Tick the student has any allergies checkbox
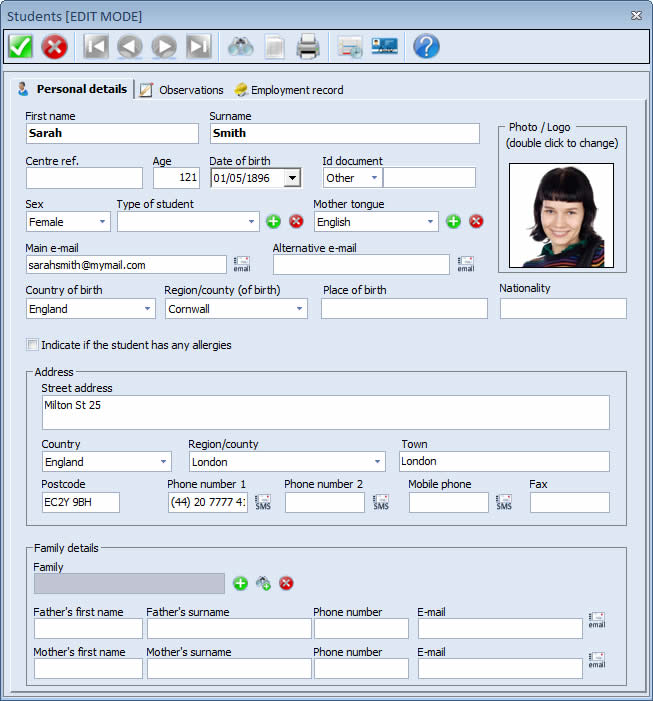 point(32,345)
